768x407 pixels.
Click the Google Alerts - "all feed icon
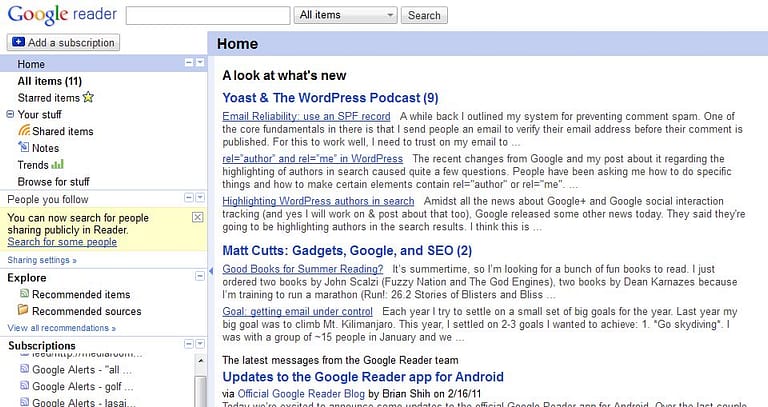(x=24, y=369)
